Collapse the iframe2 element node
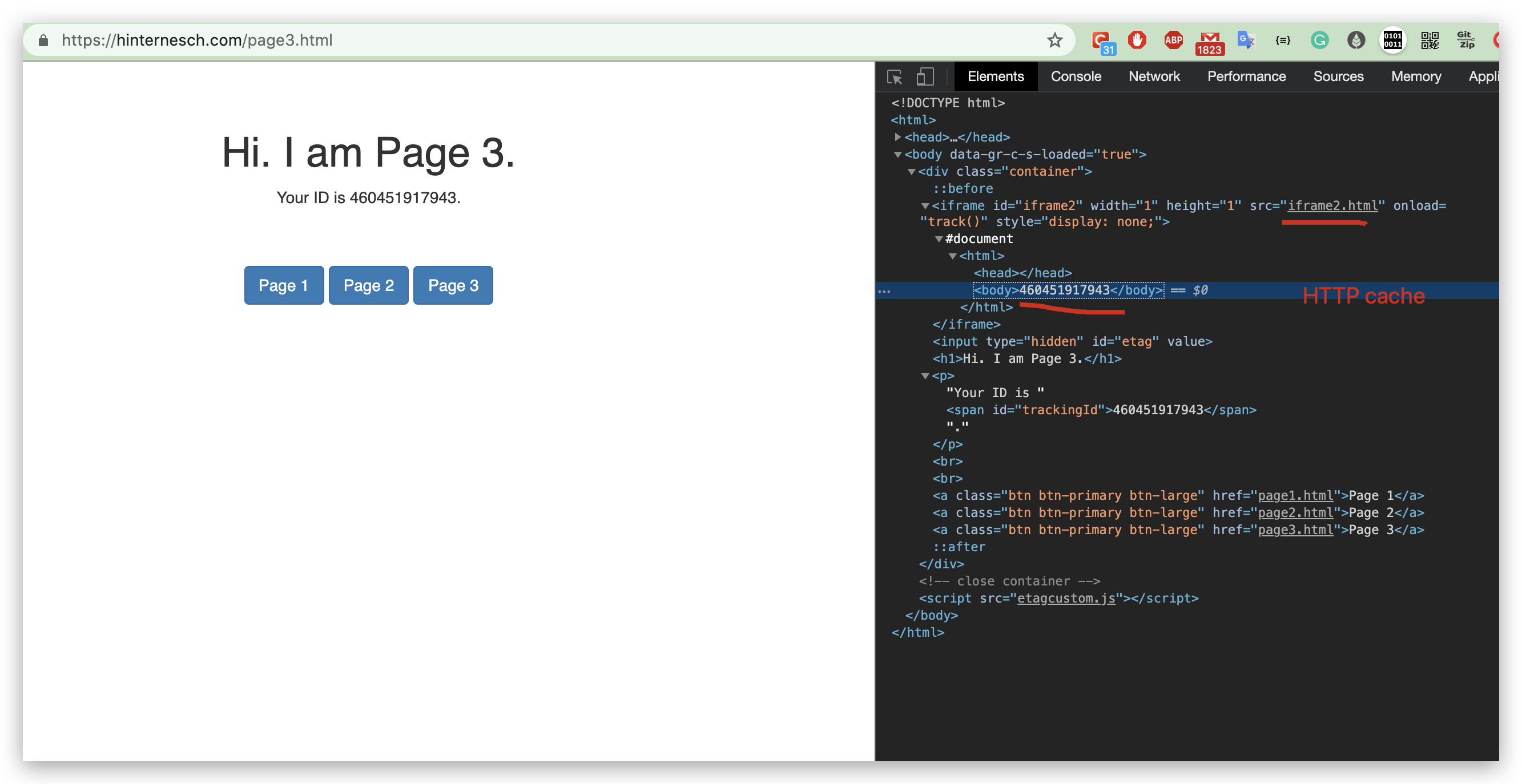This screenshot has width=1522, height=784. pyautogui.click(x=925, y=206)
